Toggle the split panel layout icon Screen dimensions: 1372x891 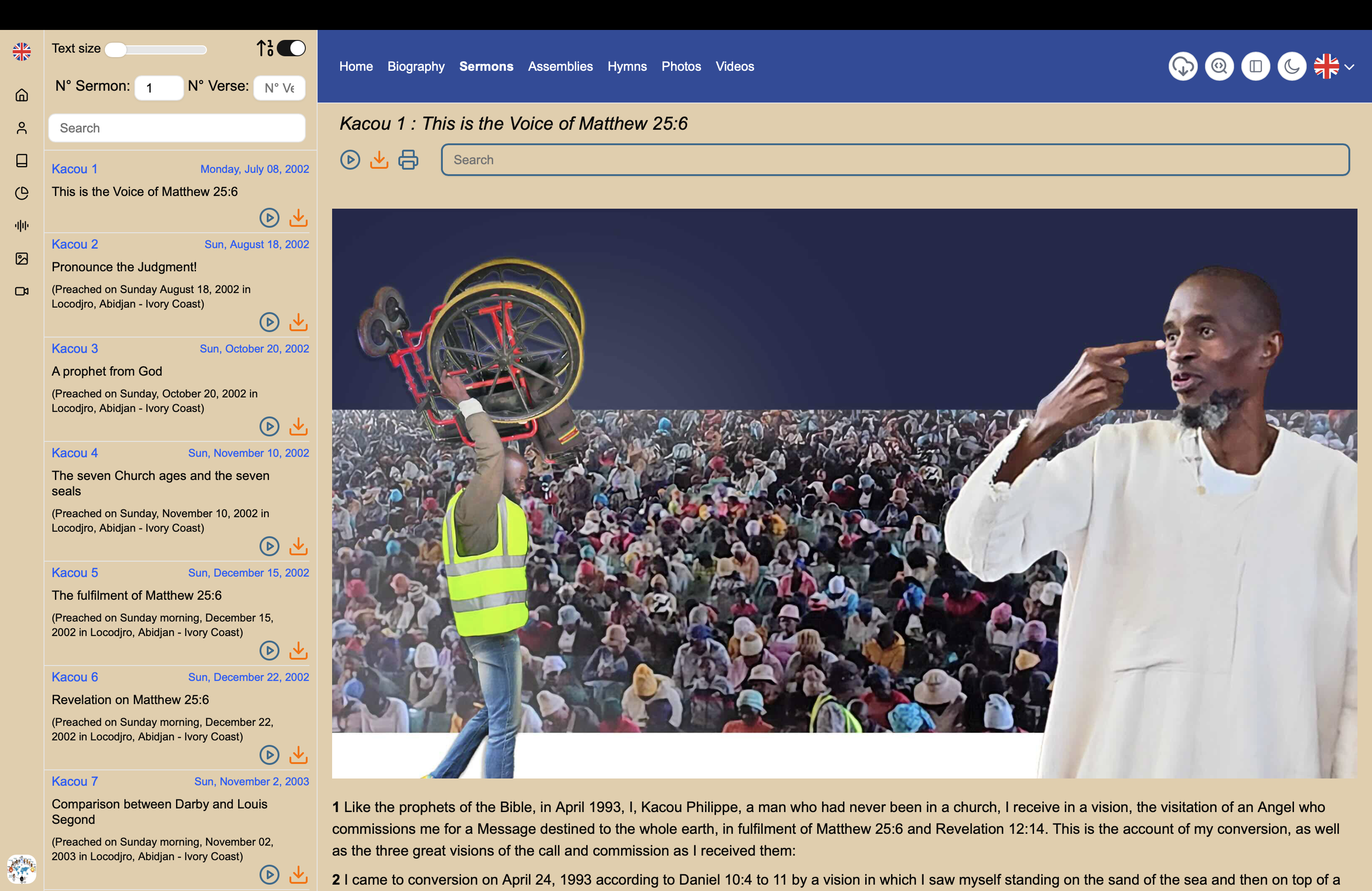[x=1255, y=66]
